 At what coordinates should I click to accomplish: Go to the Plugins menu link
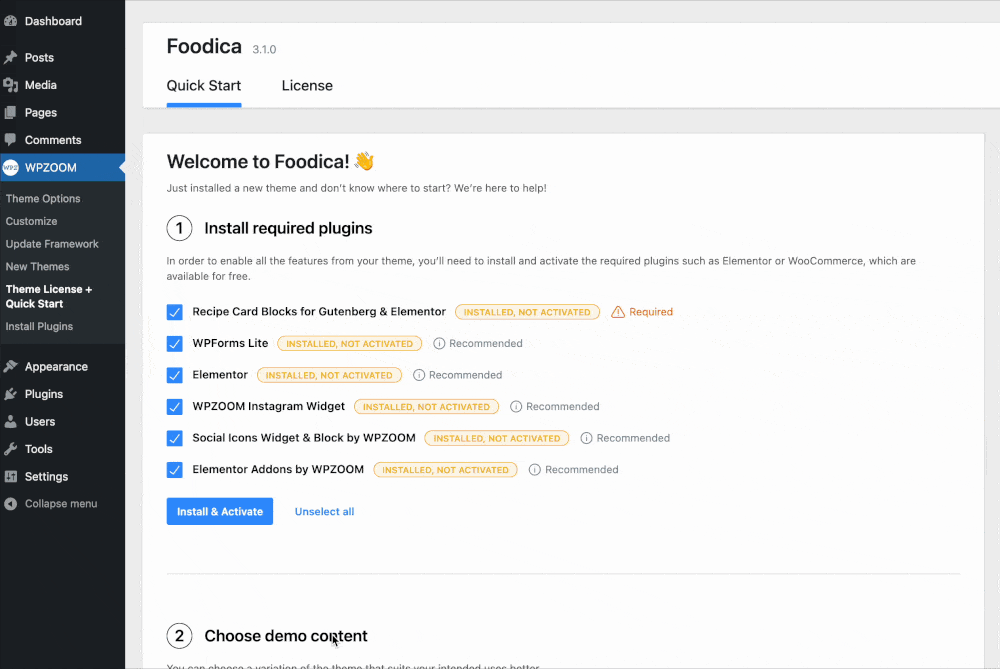point(44,394)
